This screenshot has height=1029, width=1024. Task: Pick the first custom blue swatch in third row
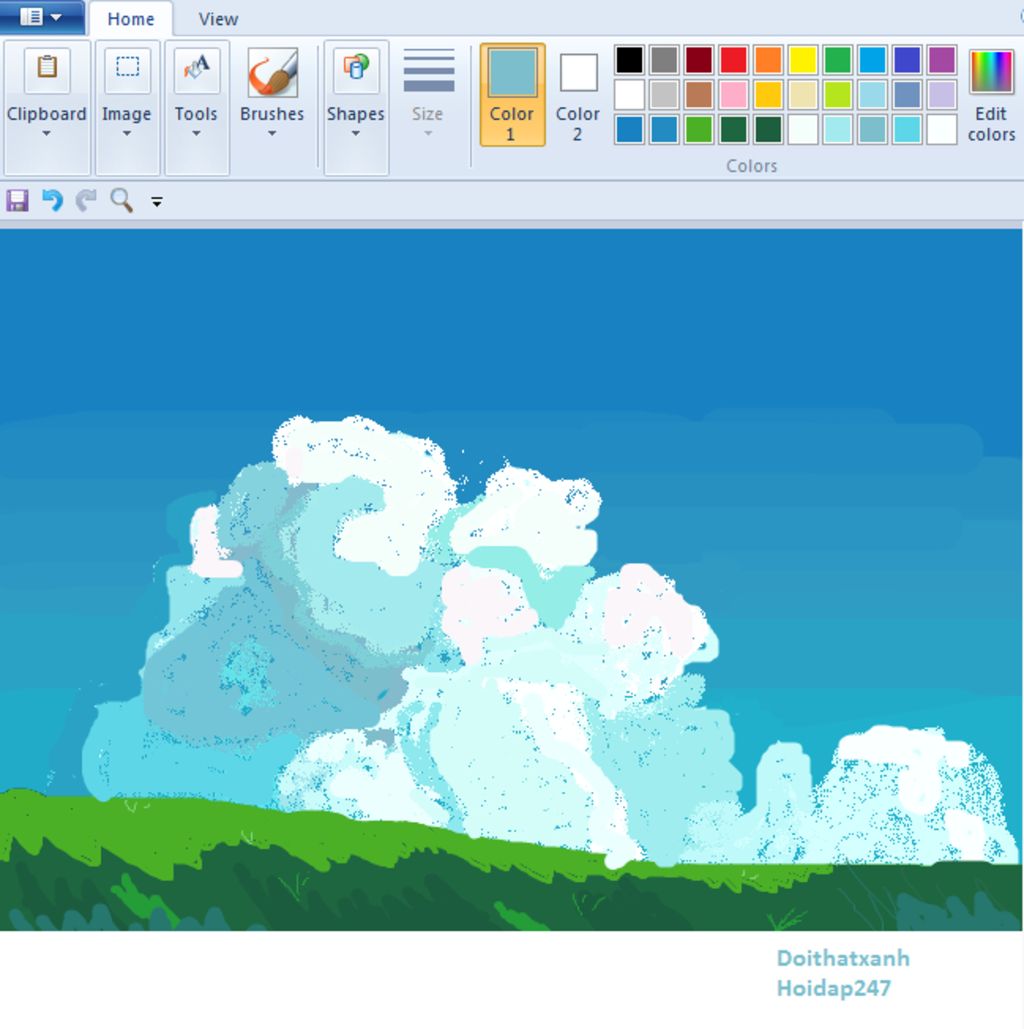[629, 129]
